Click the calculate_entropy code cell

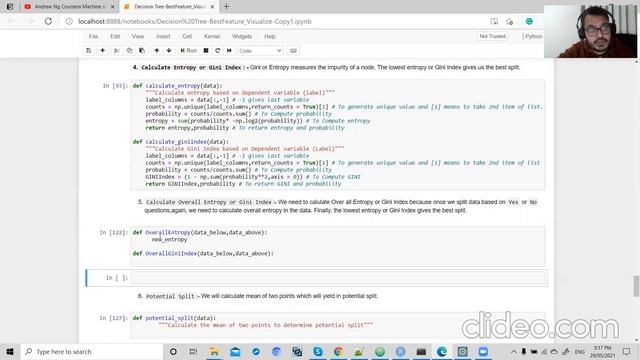(x=338, y=135)
